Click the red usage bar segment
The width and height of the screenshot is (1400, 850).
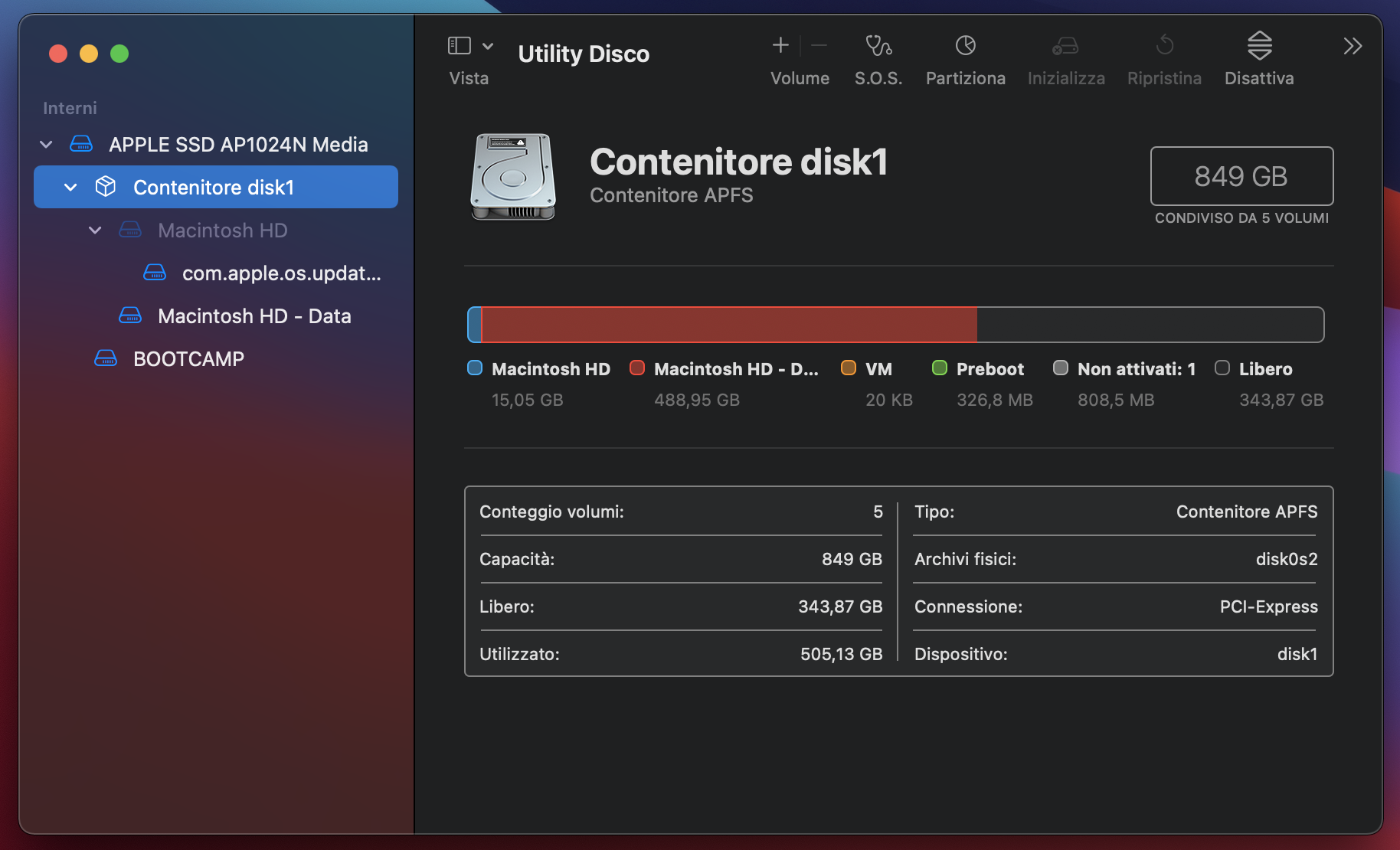(728, 324)
